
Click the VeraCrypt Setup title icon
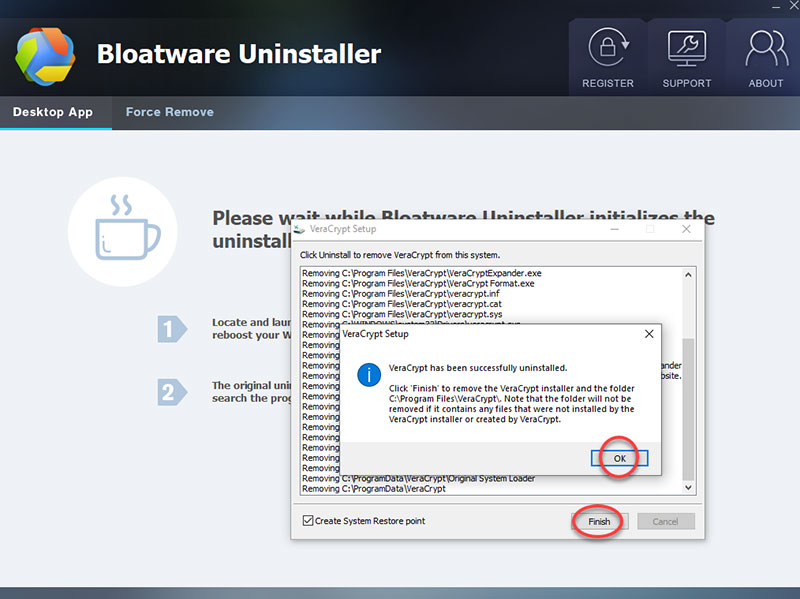[x=299, y=229]
